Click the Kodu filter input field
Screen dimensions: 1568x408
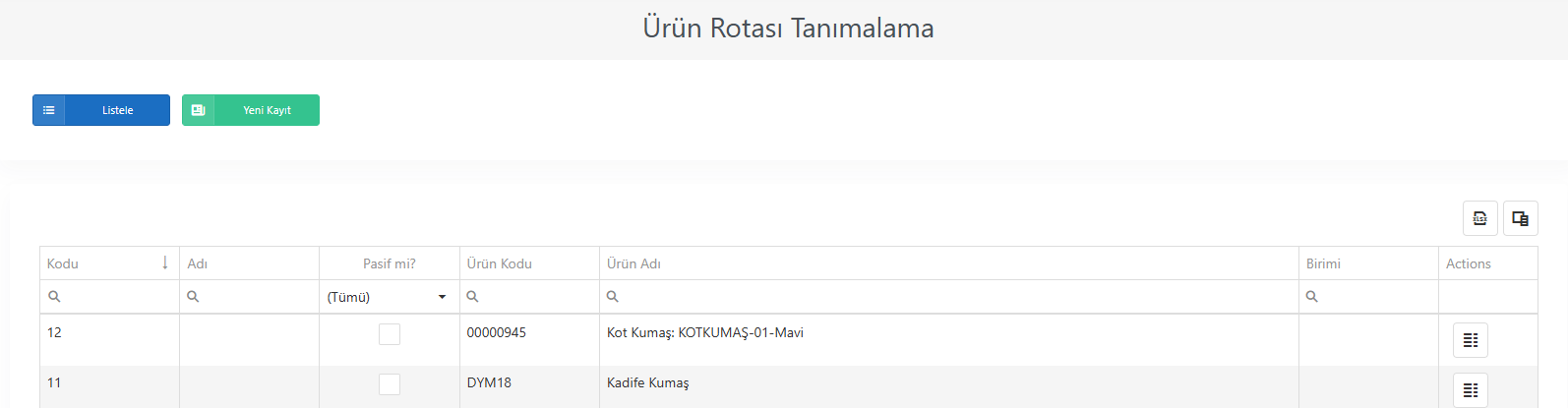tap(110, 297)
